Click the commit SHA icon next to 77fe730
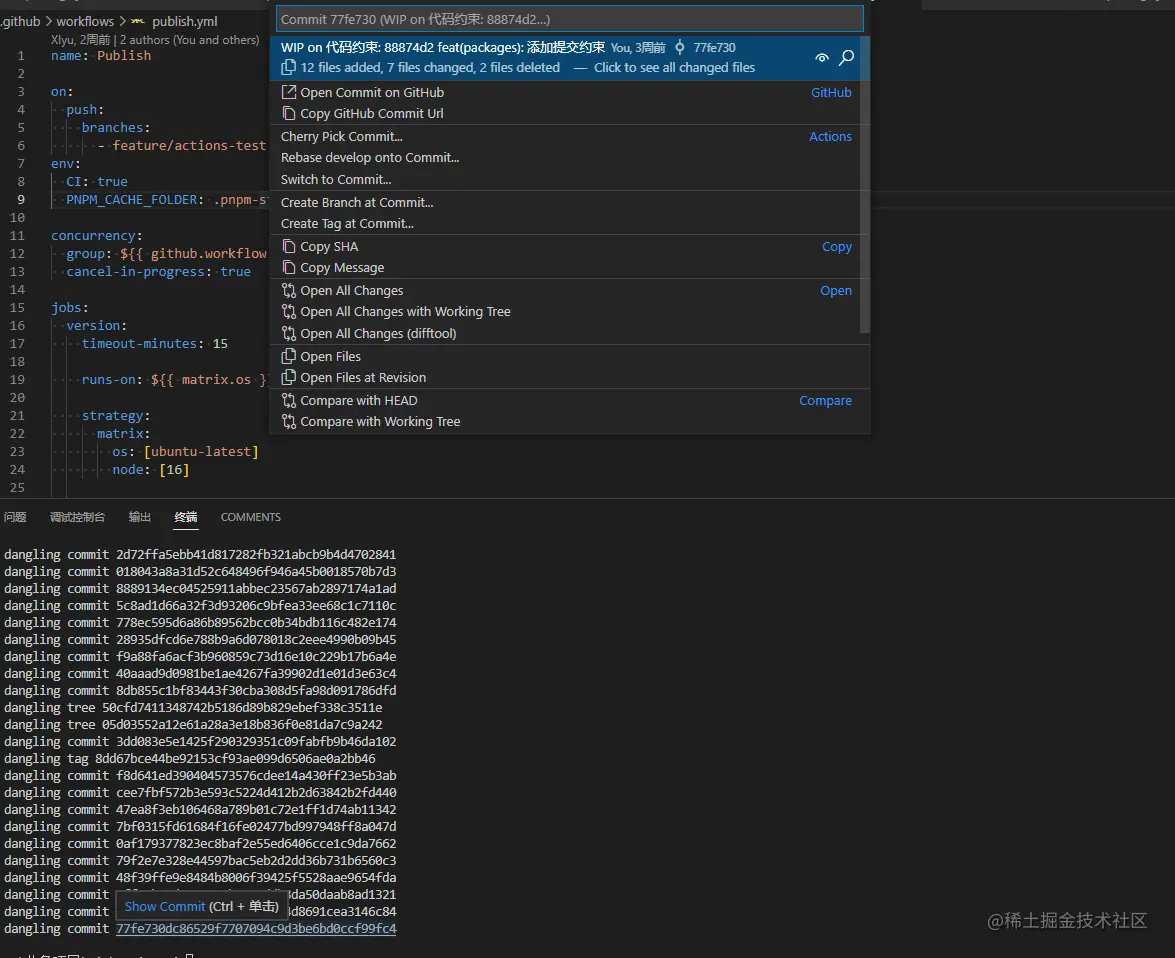This screenshot has height=958, width=1175. tap(680, 47)
